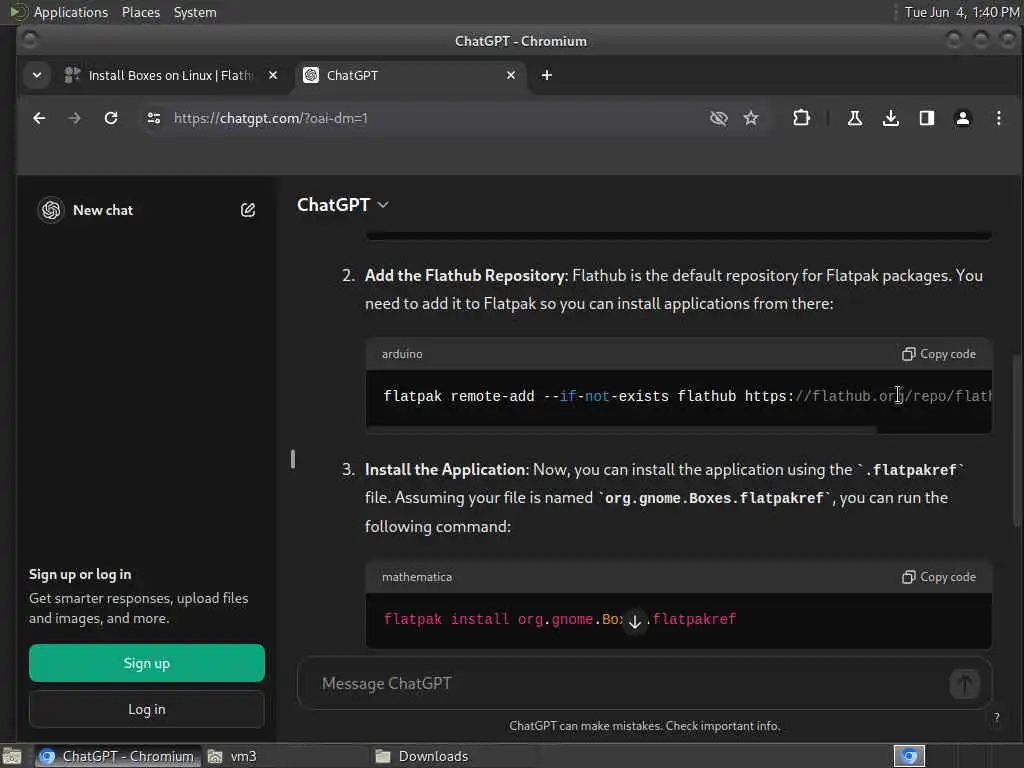1024x768 pixels.
Task: Open the Downloads toolbar icon
Action: click(x=891, y=118)
